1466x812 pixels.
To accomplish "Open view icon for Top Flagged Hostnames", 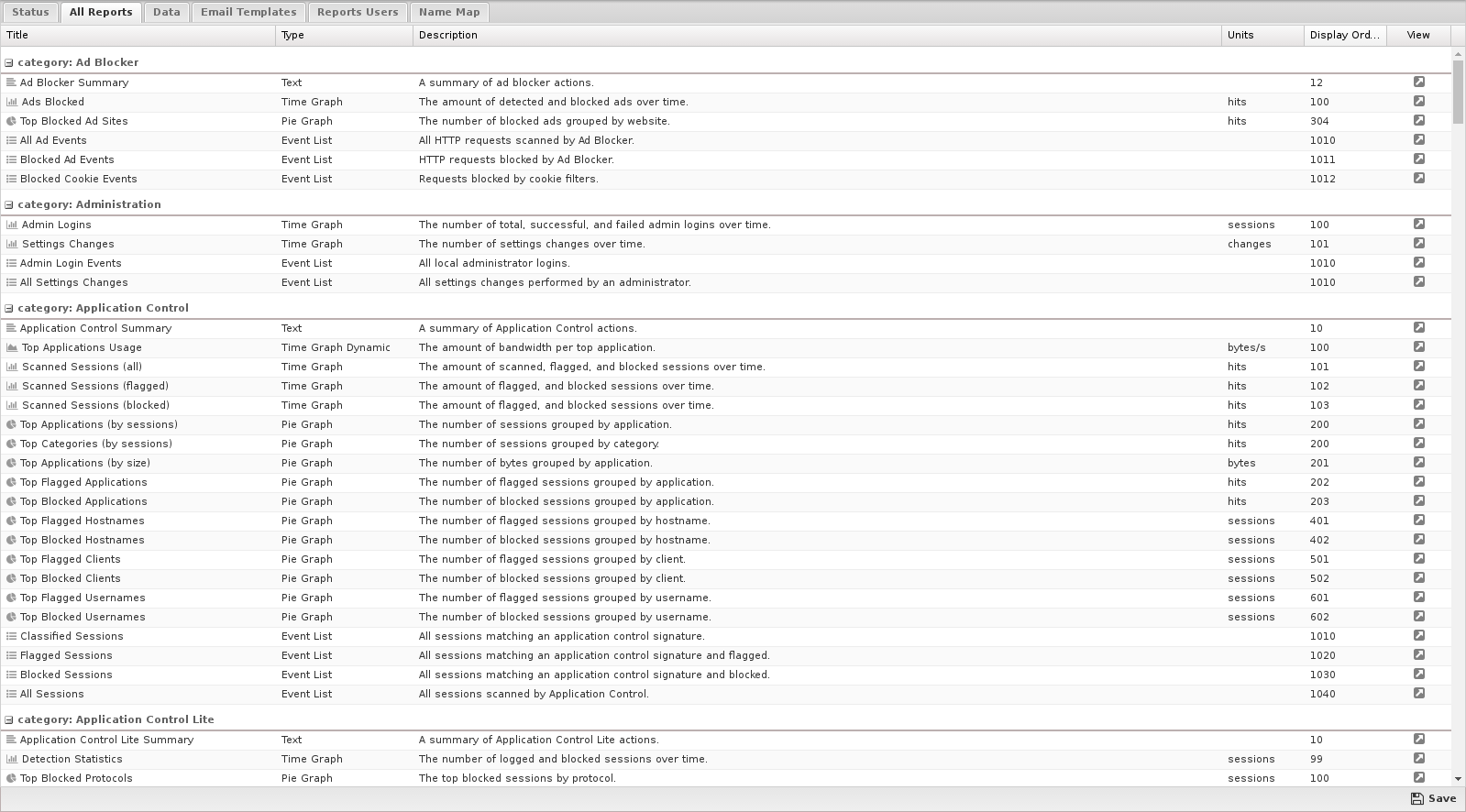I will click(x=1418, y=521).
